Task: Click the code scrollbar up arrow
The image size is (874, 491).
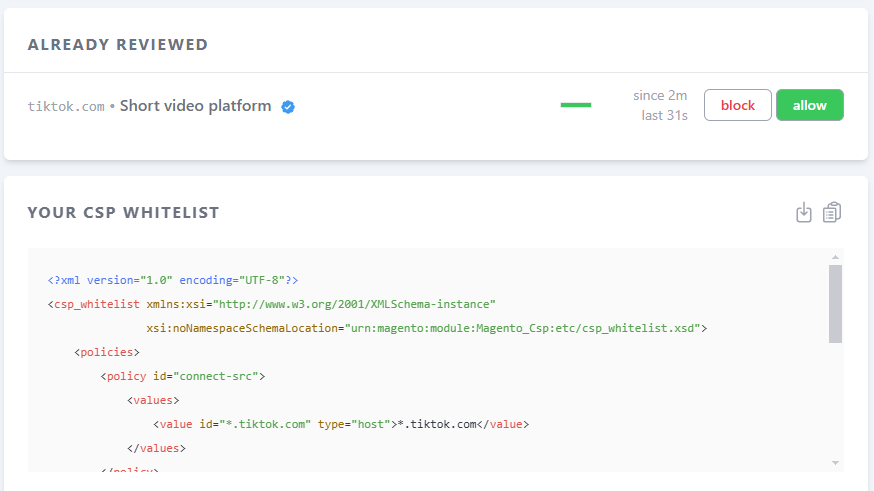Action: point(835,257)
